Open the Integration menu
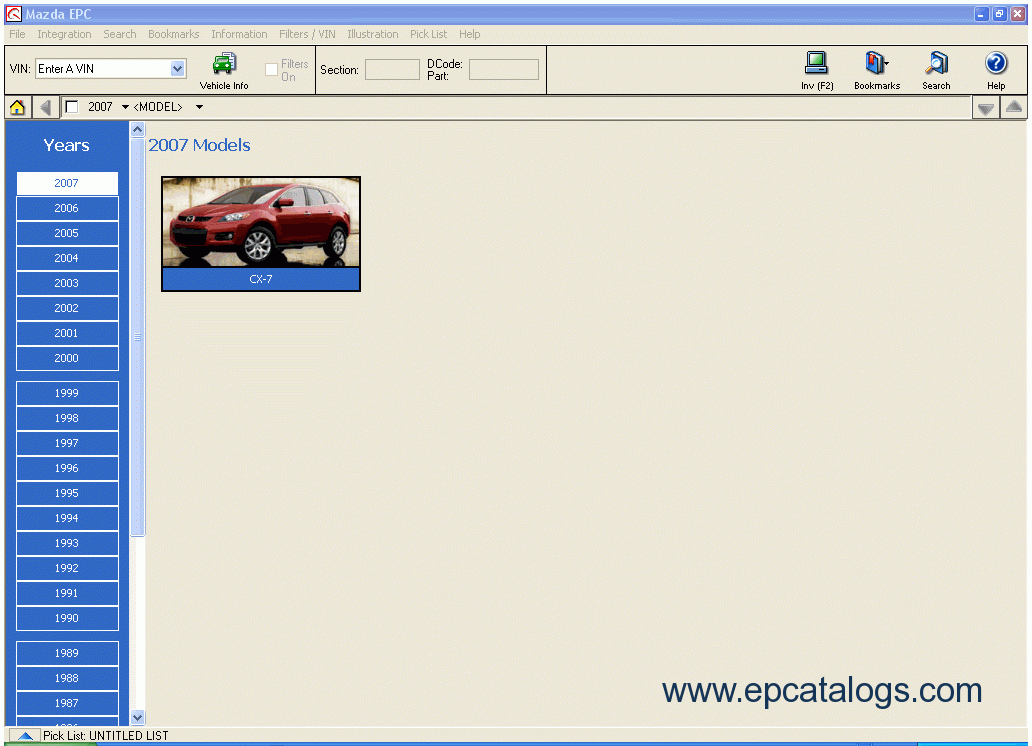1032x746 pixels. [x=64, y=34]
